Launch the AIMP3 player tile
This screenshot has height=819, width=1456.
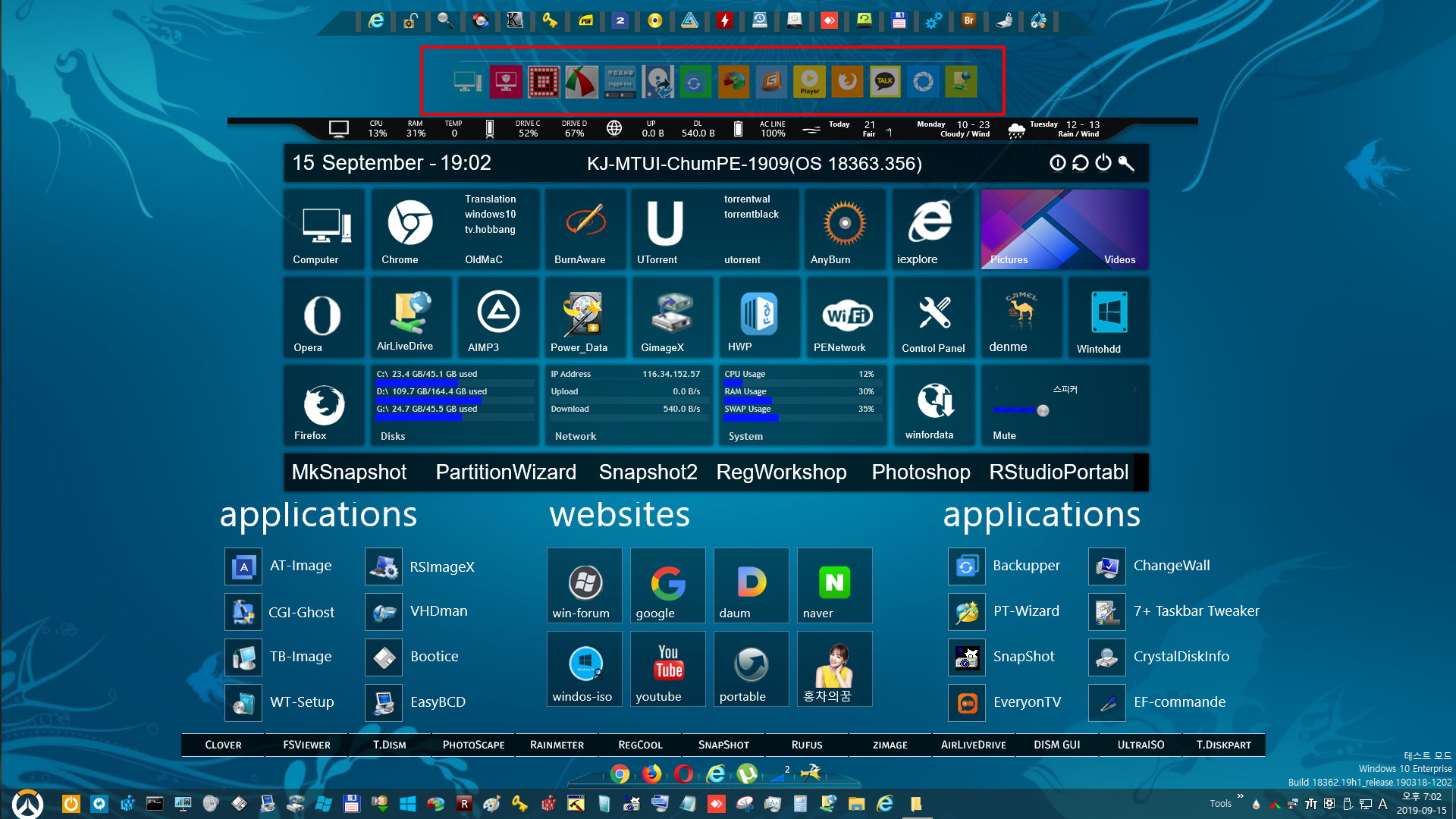point(498,317)
